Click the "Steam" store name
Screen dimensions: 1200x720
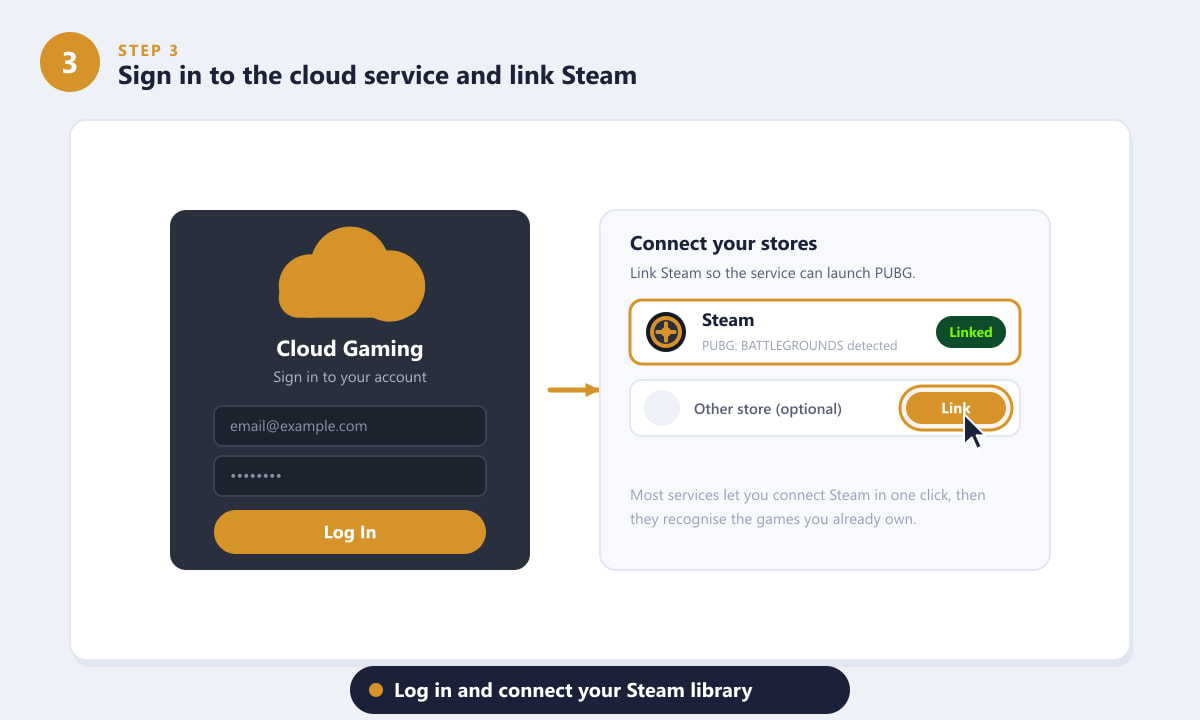point(728,320)
